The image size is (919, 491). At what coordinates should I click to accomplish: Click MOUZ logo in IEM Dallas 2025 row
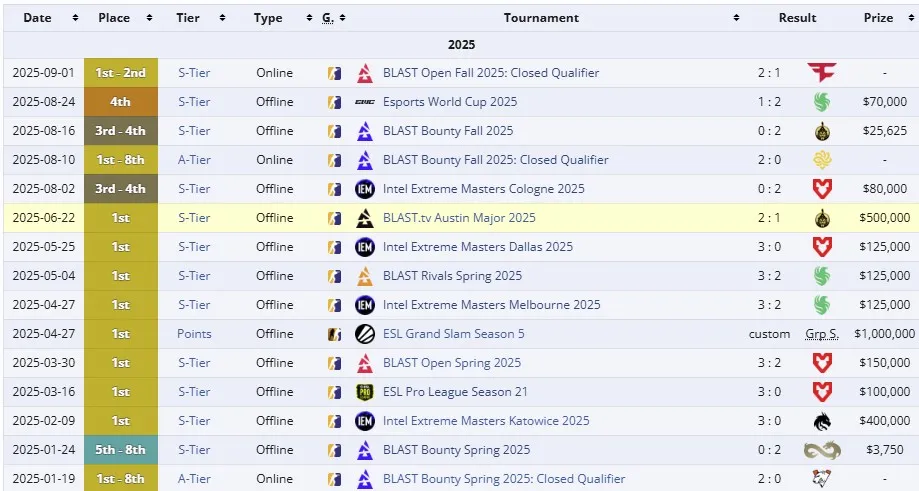(822, 247)
